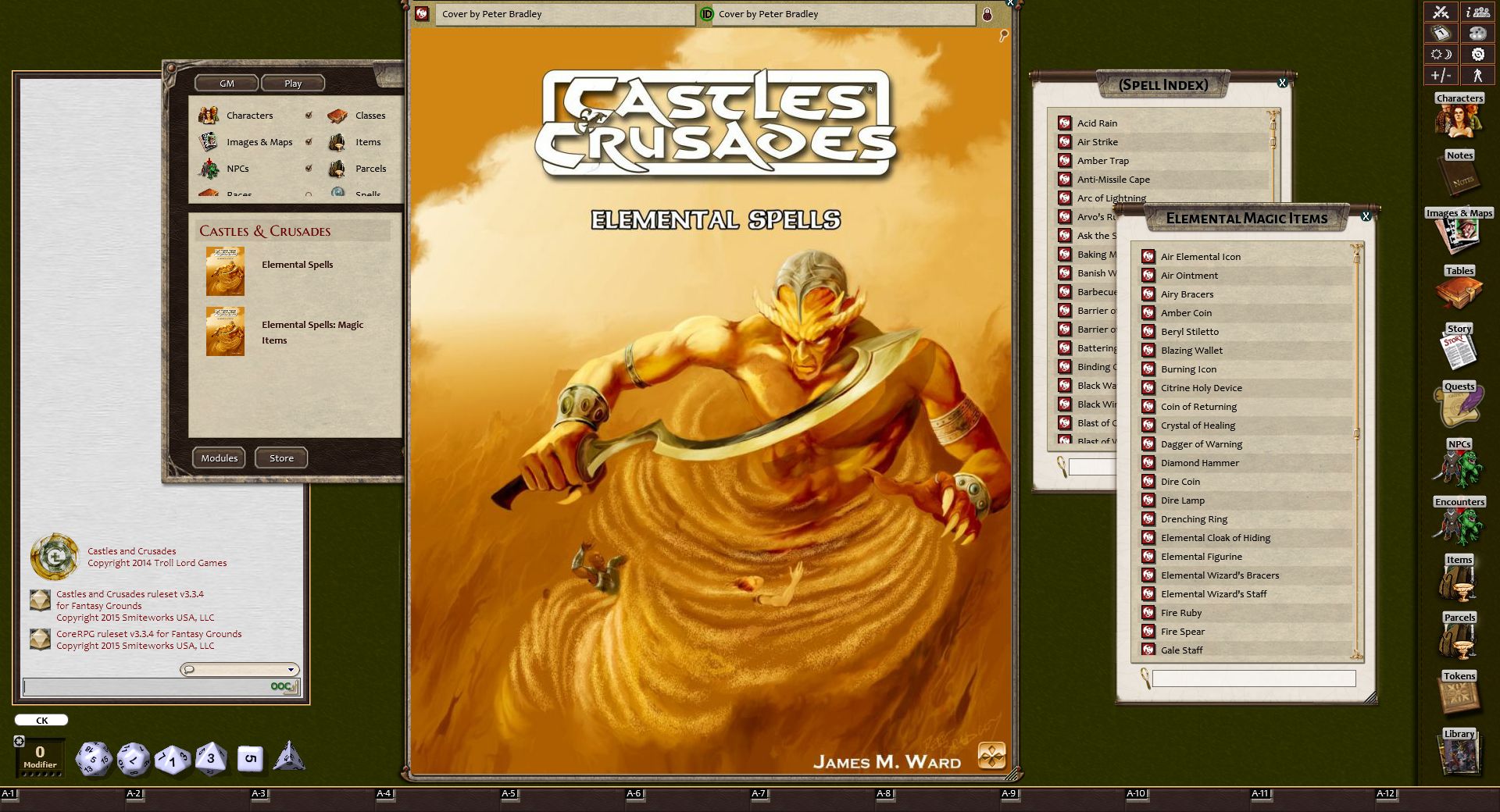This screenshot has width=1500, height=812.
Task: Open the Encounters sidebar icon
Action: [1458, 523]
